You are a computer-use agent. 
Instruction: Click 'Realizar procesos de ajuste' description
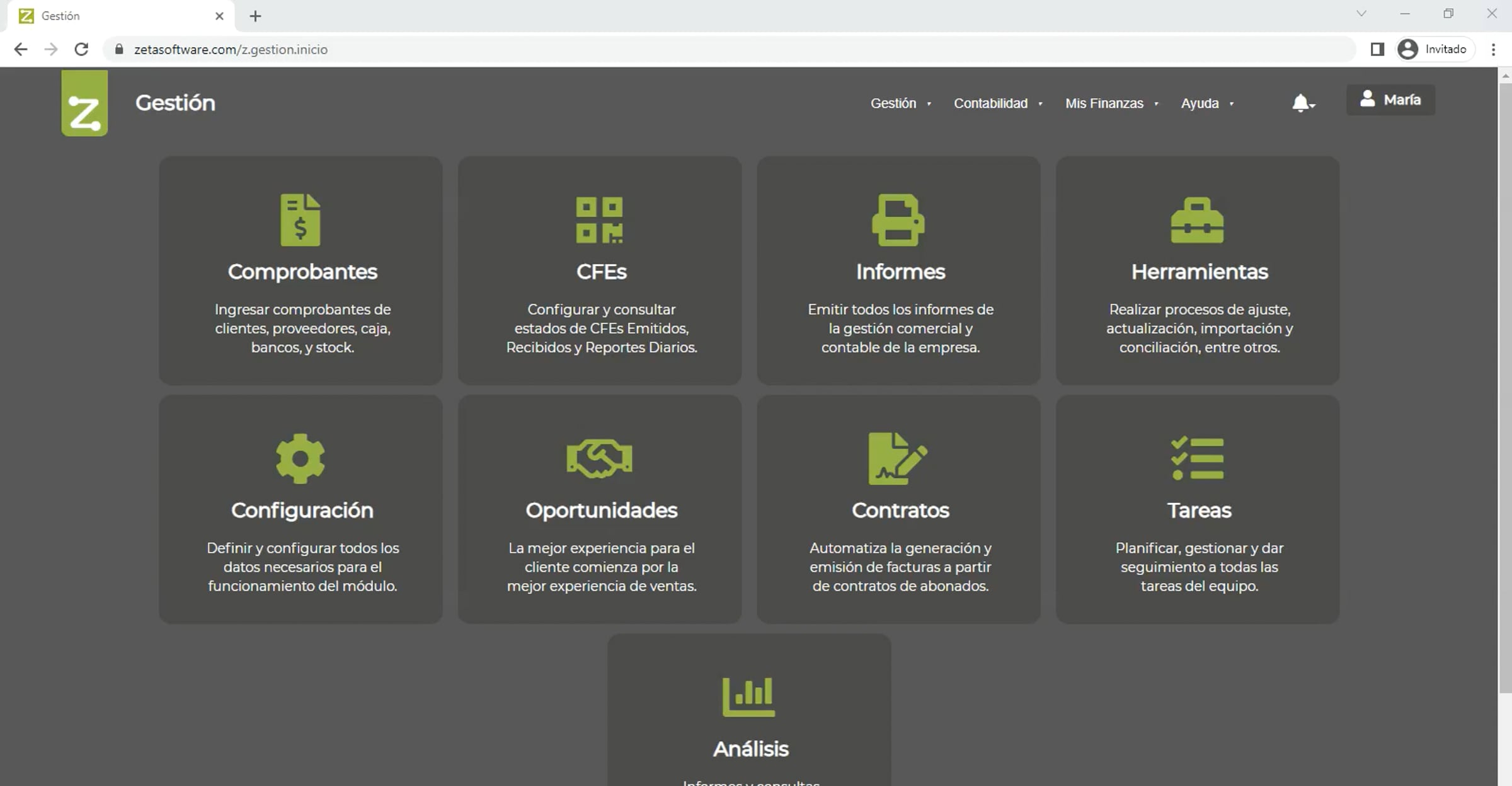click(x=1200, y=328)
